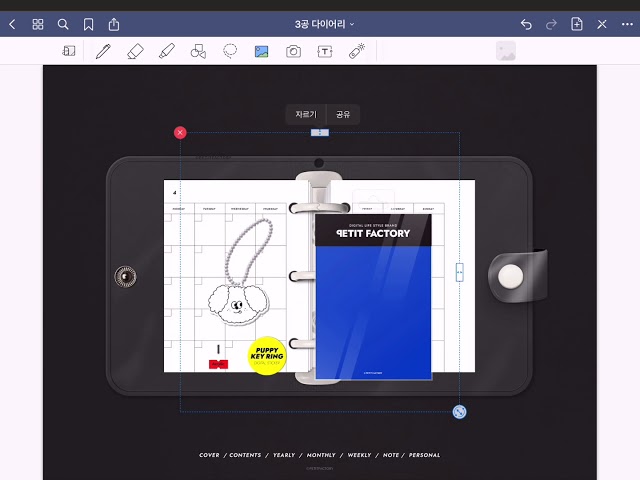Add a new page

coord(576,24)
